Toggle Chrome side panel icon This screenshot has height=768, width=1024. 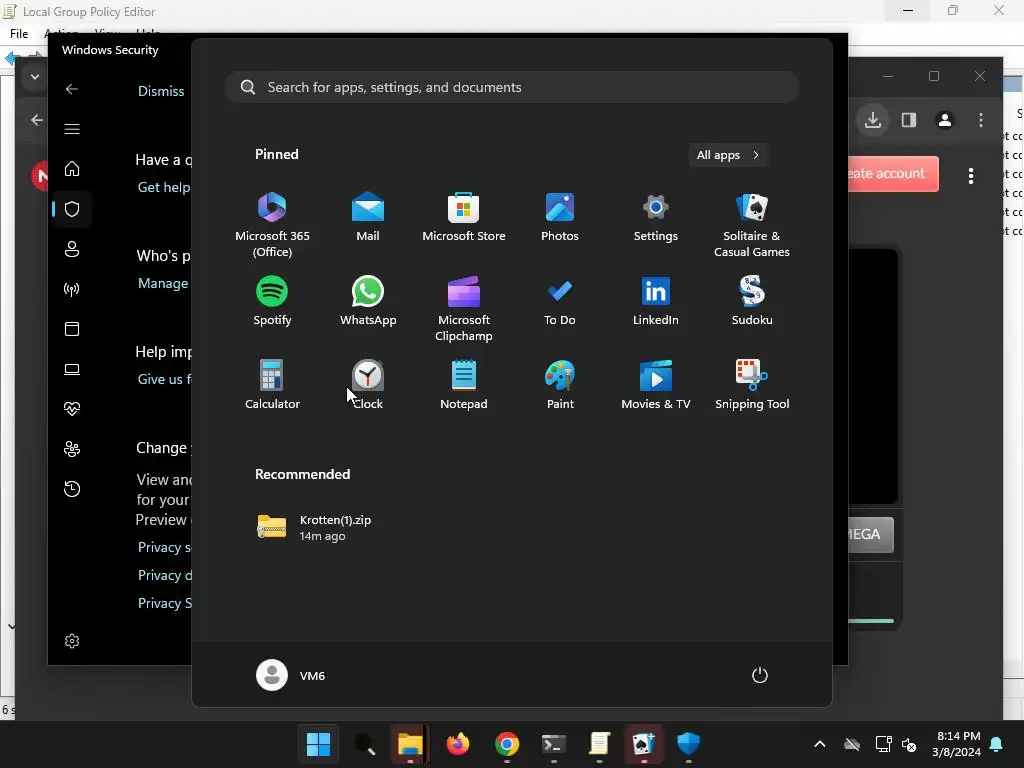click(908, 120)
